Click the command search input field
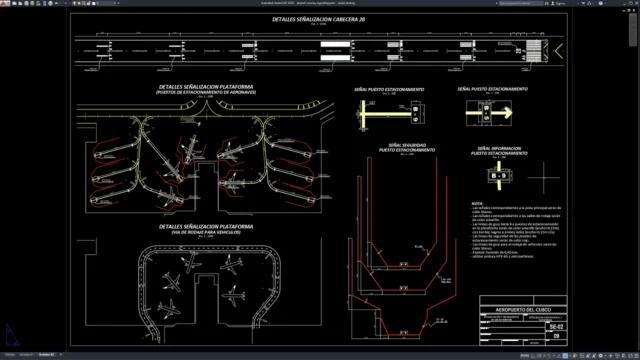 521,3
